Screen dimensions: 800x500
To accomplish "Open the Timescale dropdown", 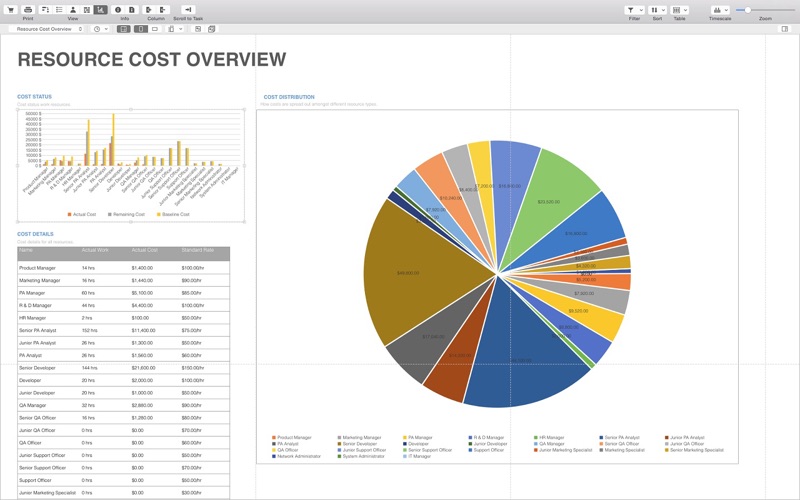I will [720, 10].
